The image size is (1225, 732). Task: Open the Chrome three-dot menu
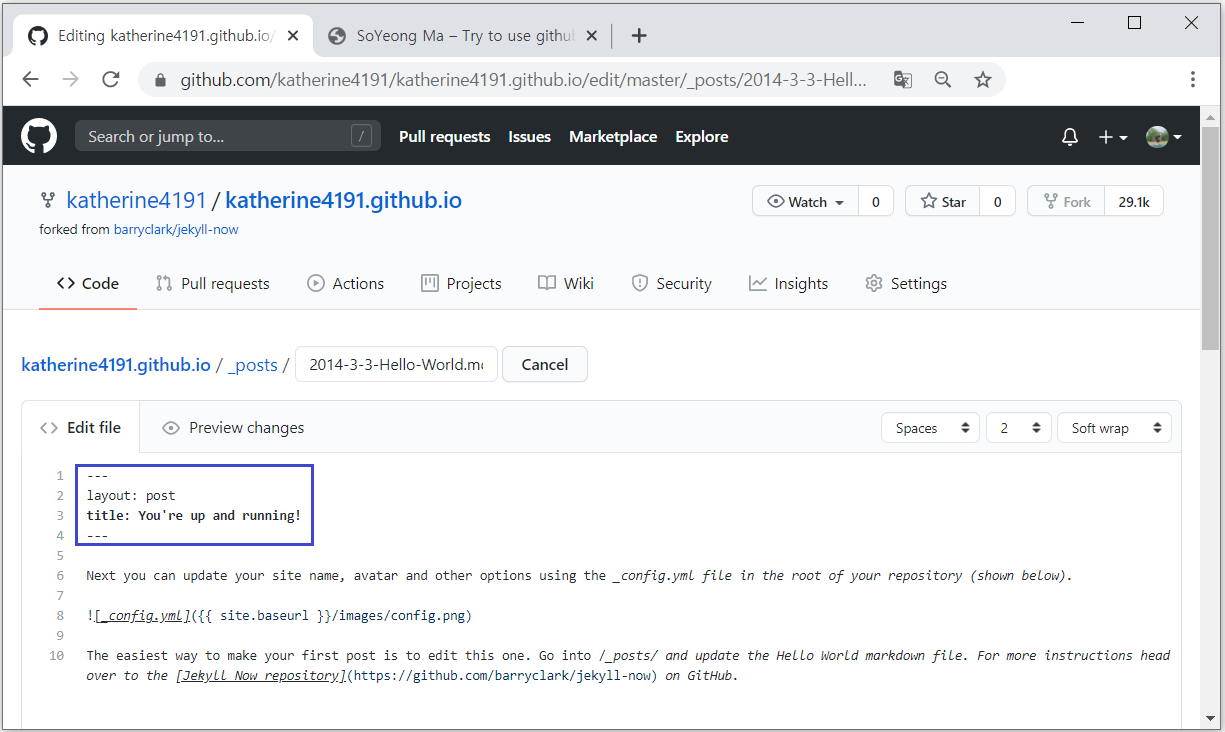tap(1193, 79)
